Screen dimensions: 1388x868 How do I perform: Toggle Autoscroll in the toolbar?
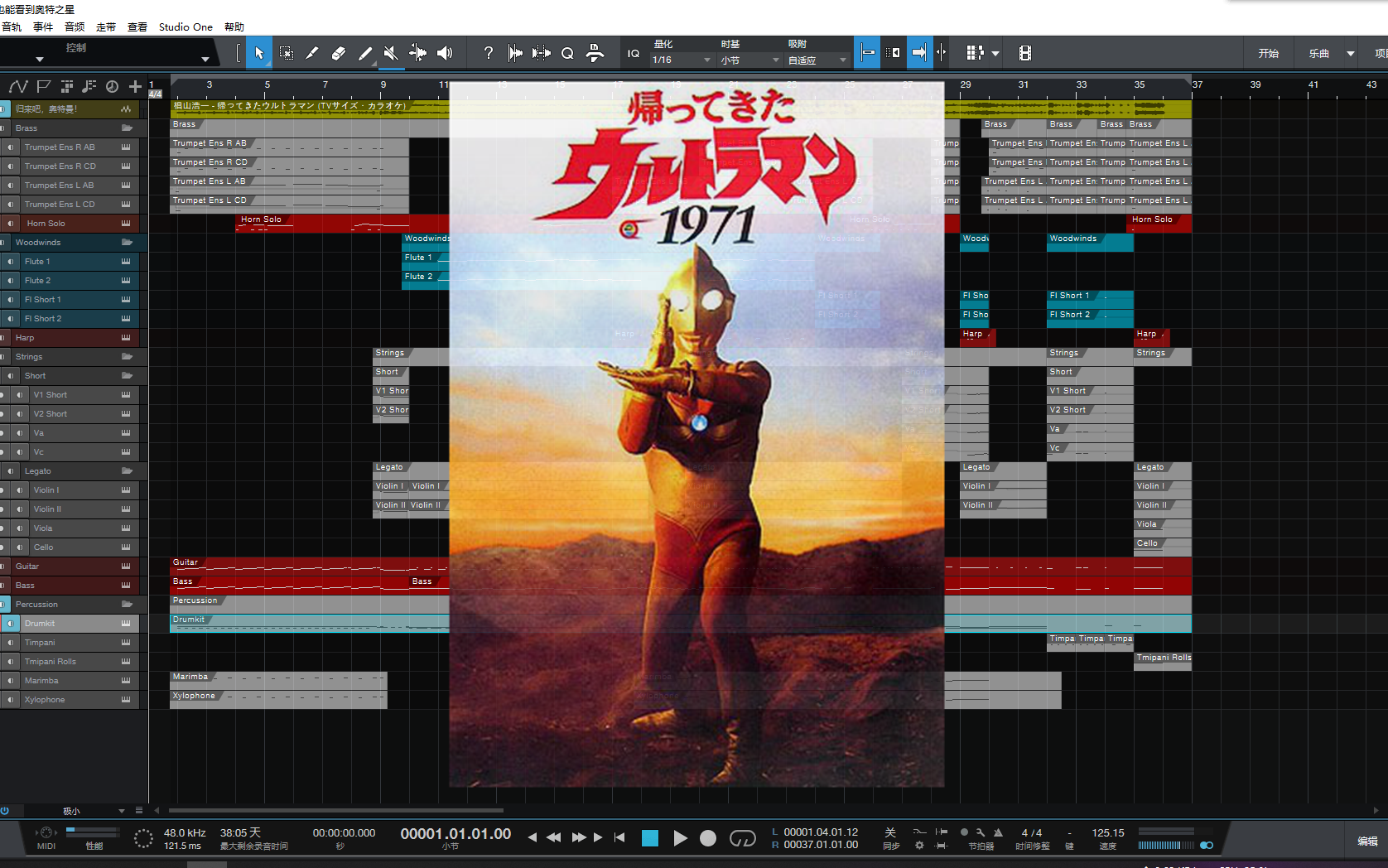(x=919, y=53)
